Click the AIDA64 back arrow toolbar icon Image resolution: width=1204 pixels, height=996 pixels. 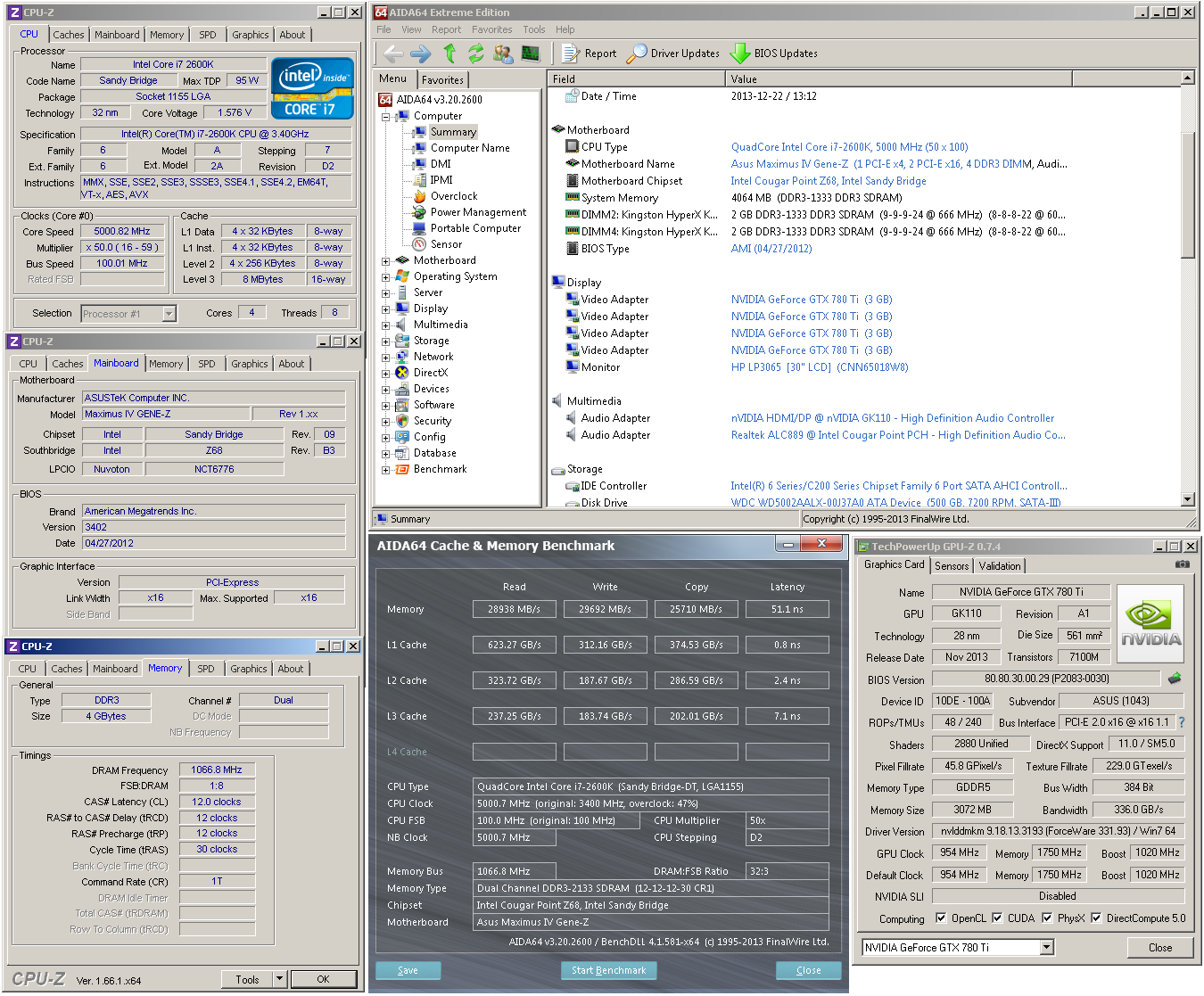point(393,54)
